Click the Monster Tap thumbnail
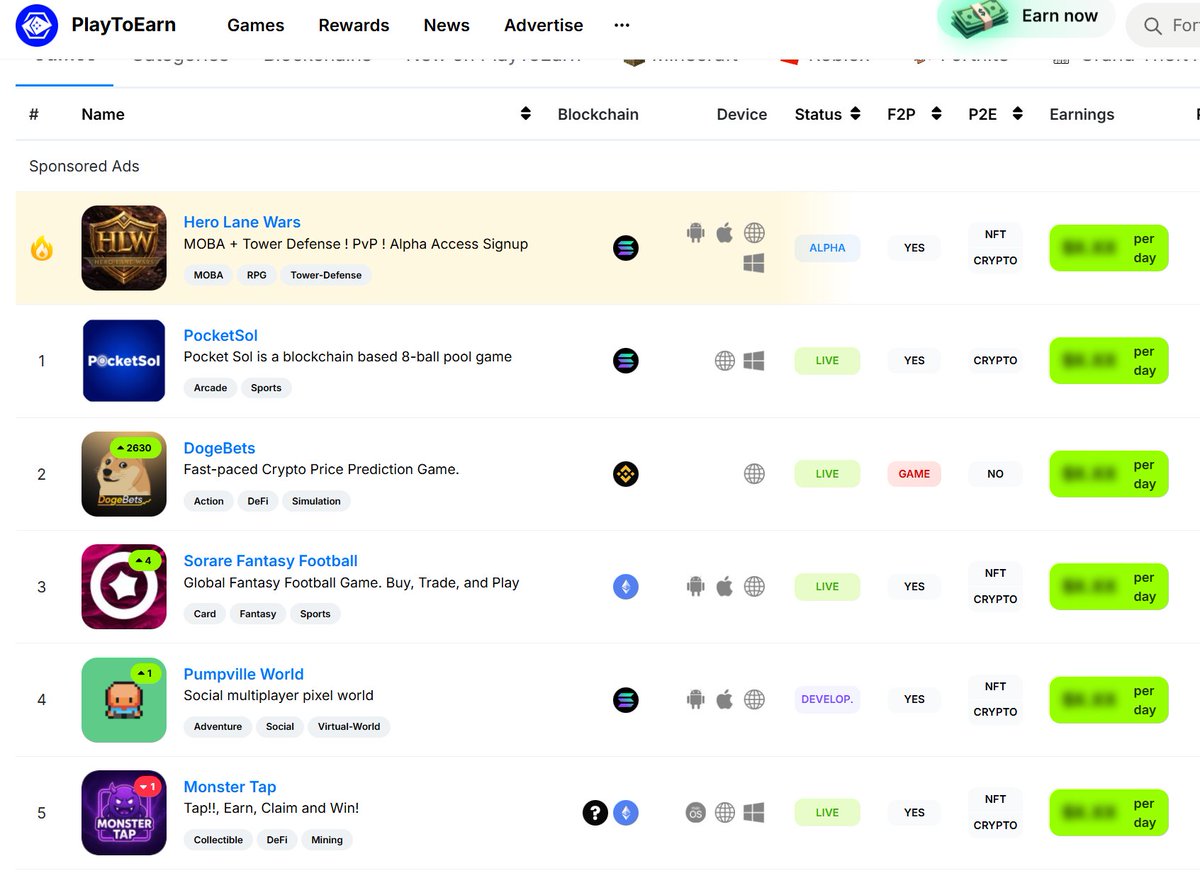Screen dimensions: 1200x878 [x=124, y=813]
